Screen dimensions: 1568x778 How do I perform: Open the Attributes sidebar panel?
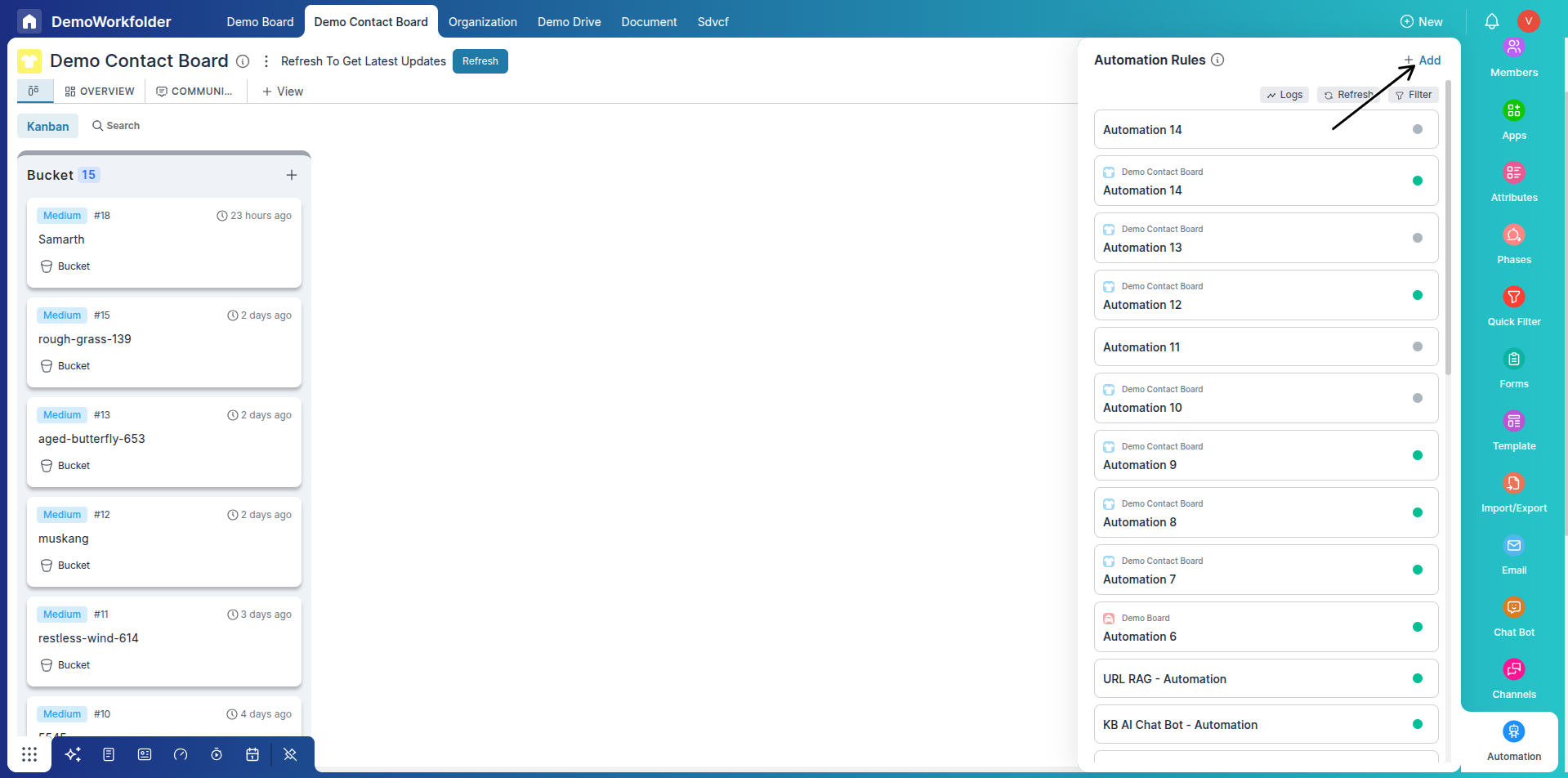[1514, 181]
